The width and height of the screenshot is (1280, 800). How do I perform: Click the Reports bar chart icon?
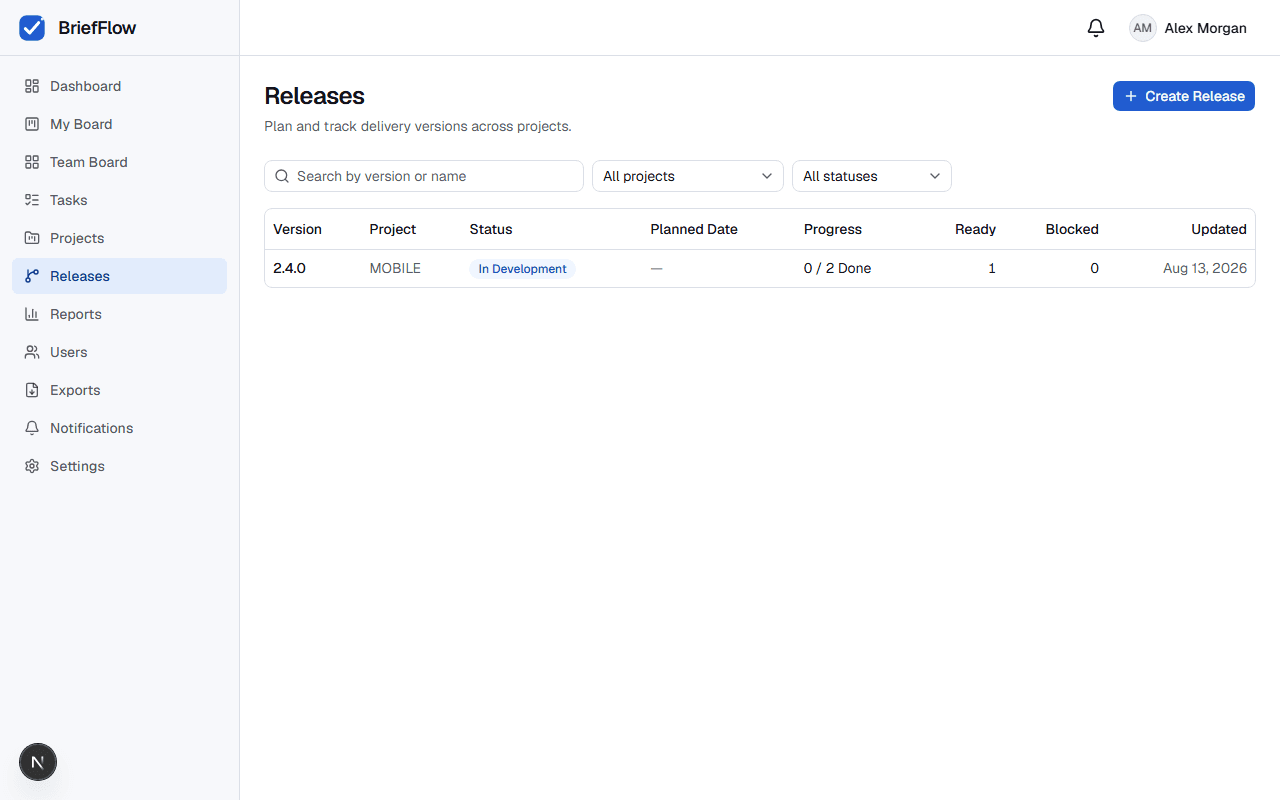point(32,314)
